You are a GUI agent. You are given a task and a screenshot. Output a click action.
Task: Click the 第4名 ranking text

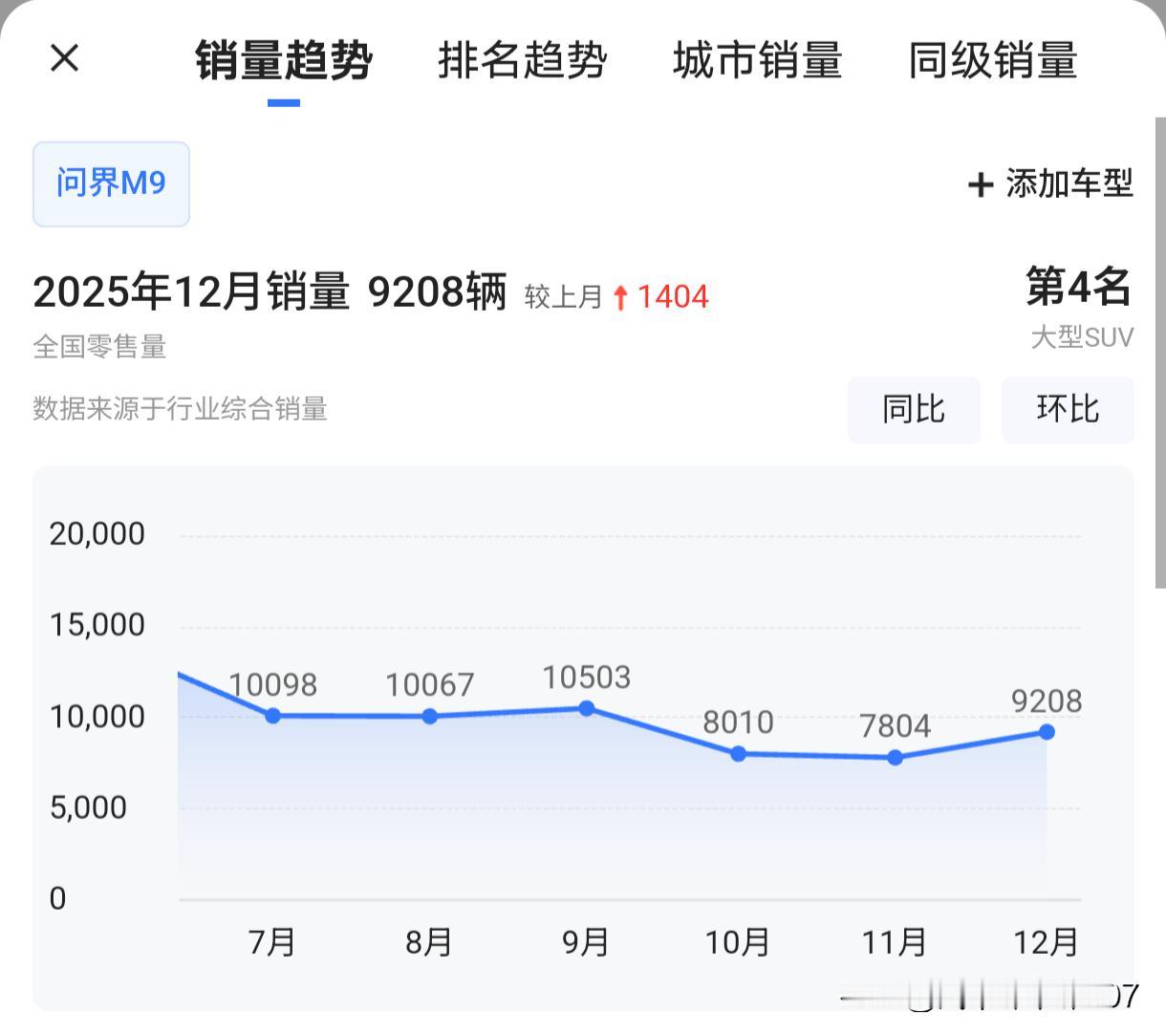pos(1079,287)
